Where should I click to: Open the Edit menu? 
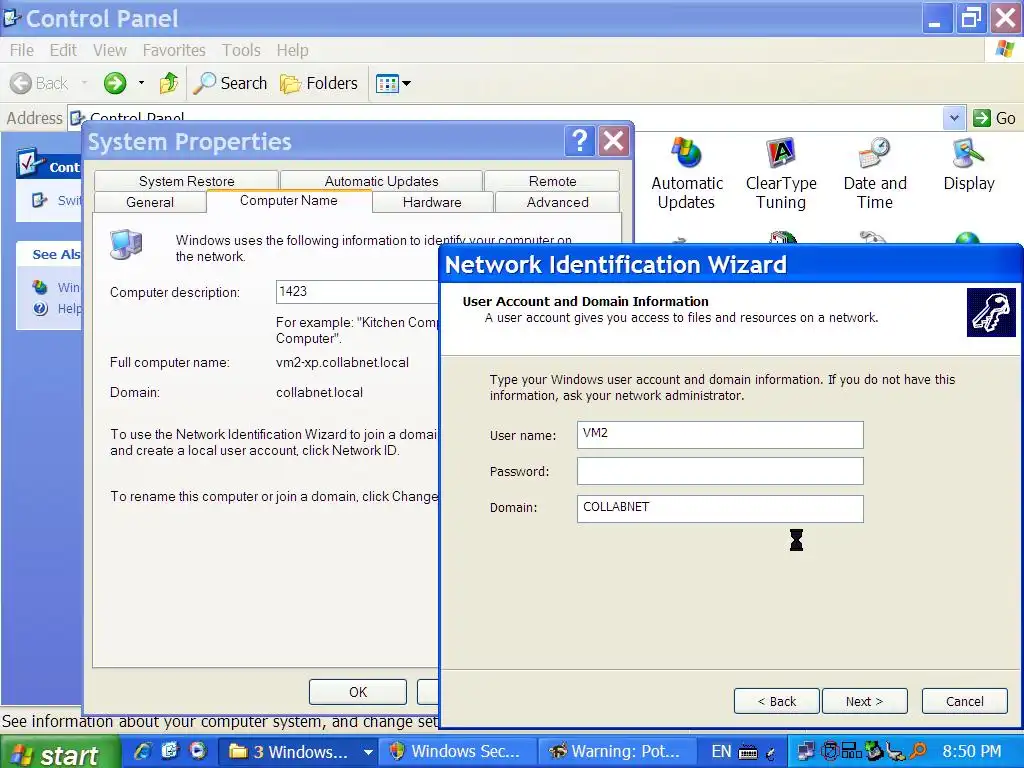point(63,50)
